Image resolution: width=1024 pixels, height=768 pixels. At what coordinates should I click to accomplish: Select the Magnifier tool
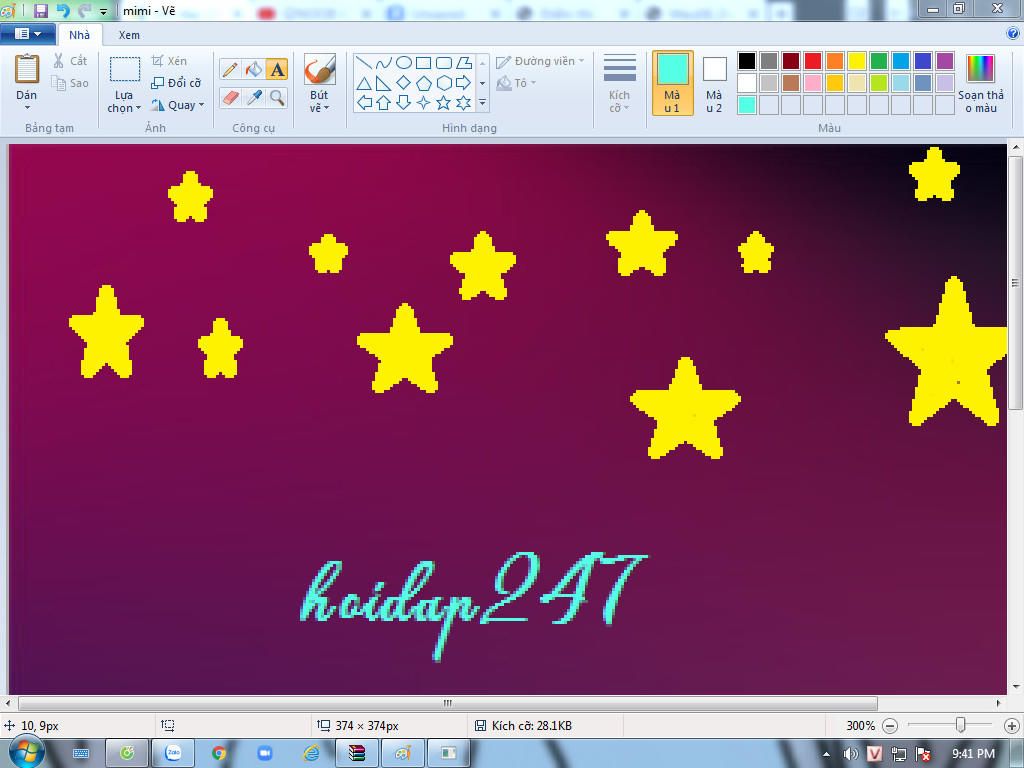(x=277, y=97)
